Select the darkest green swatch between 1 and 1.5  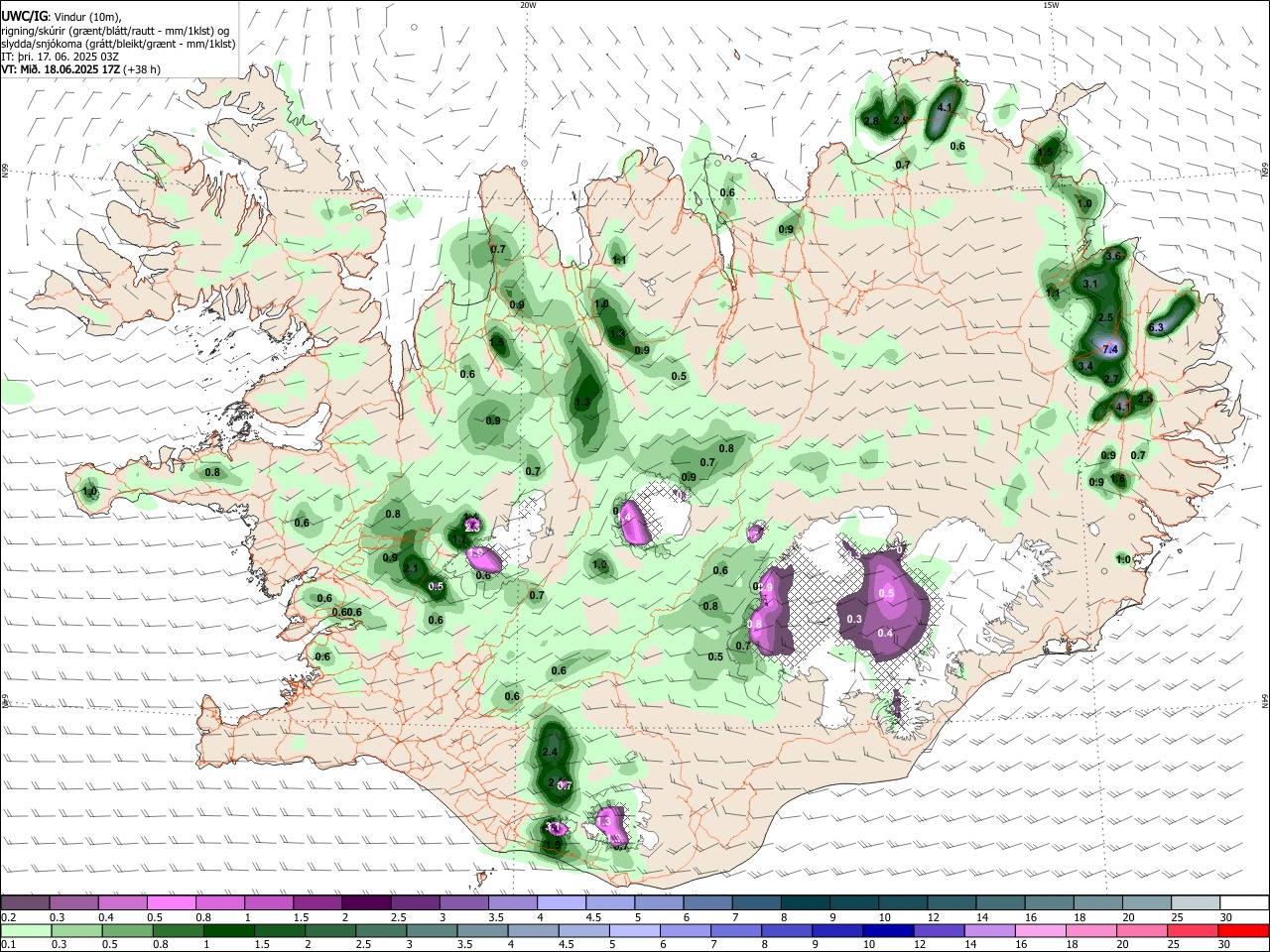point(230,930)
